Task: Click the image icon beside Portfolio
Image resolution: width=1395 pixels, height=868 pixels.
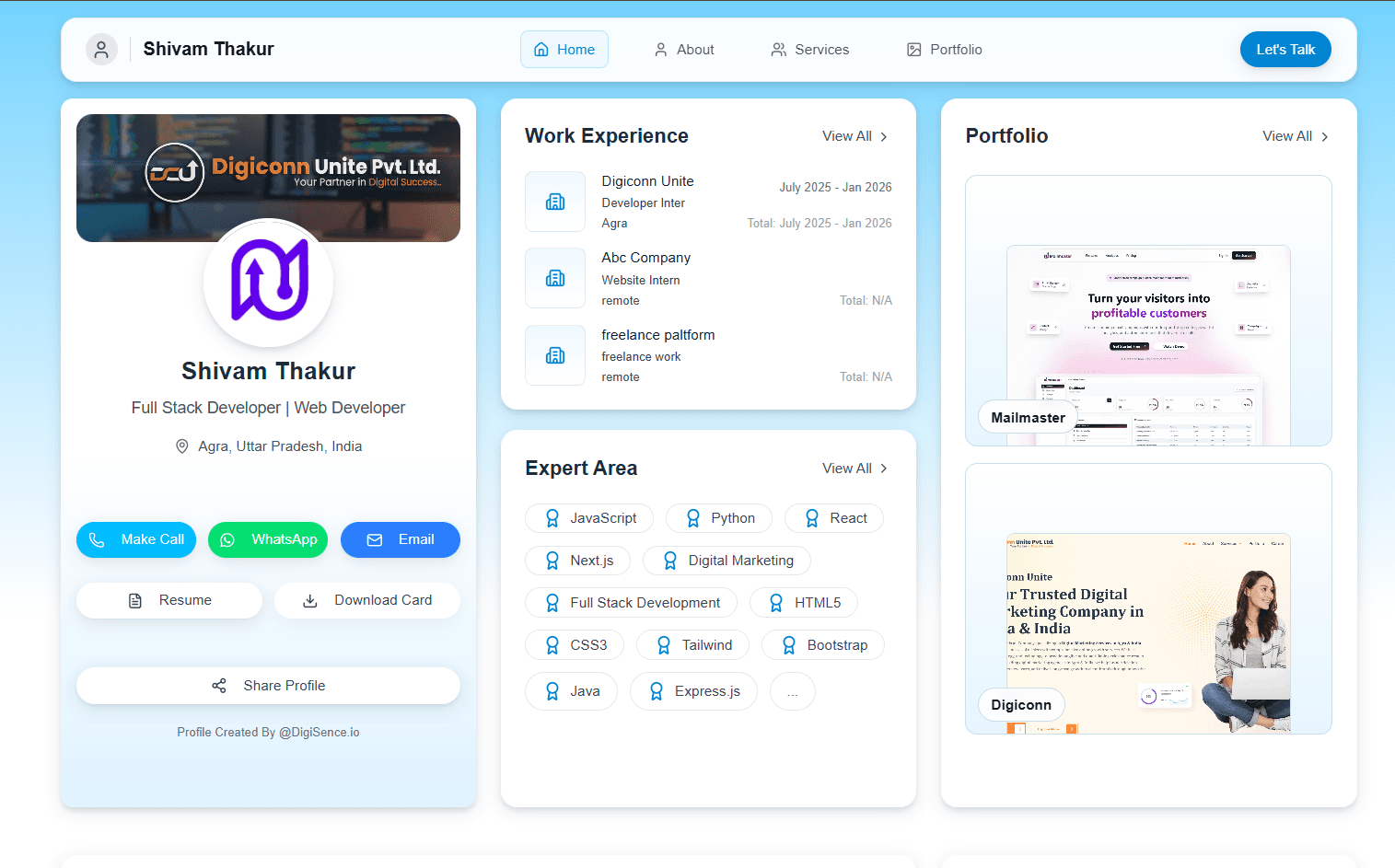Action: tap(914, 50)
